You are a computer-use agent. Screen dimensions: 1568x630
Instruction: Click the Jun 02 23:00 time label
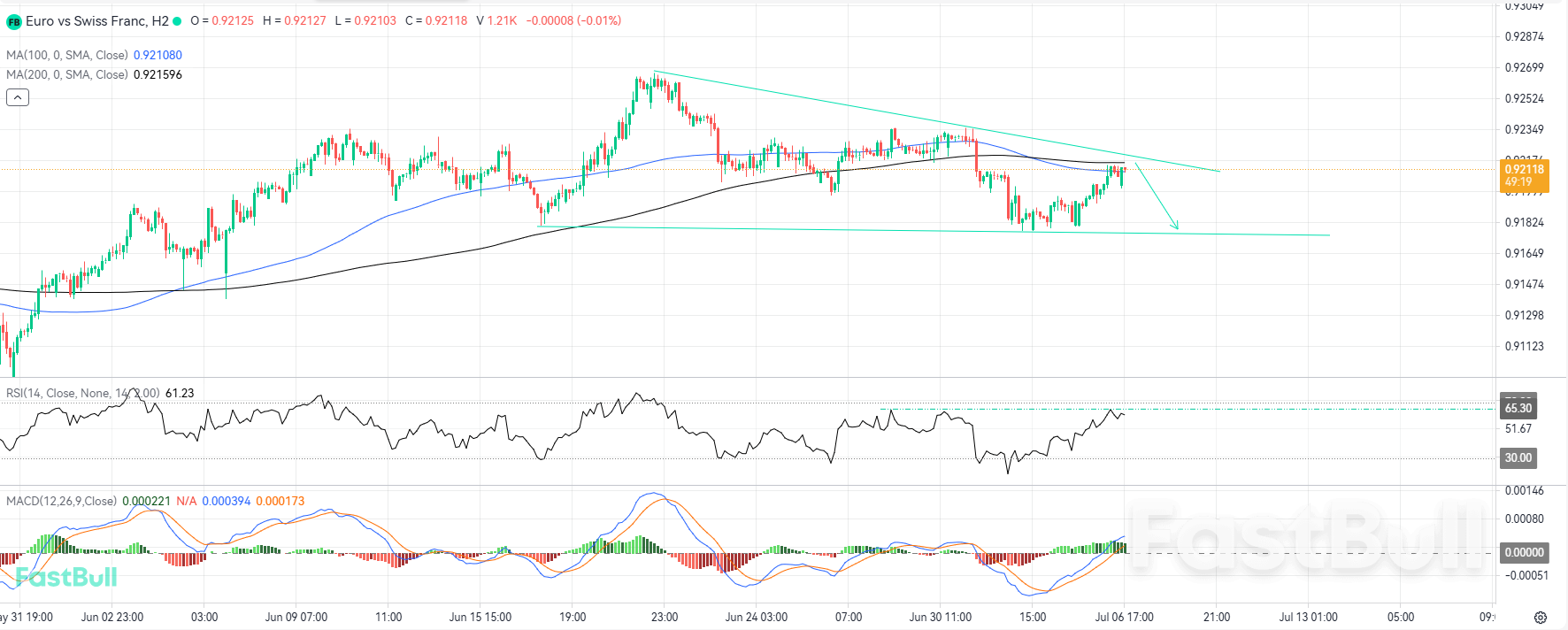pos(112,617)
